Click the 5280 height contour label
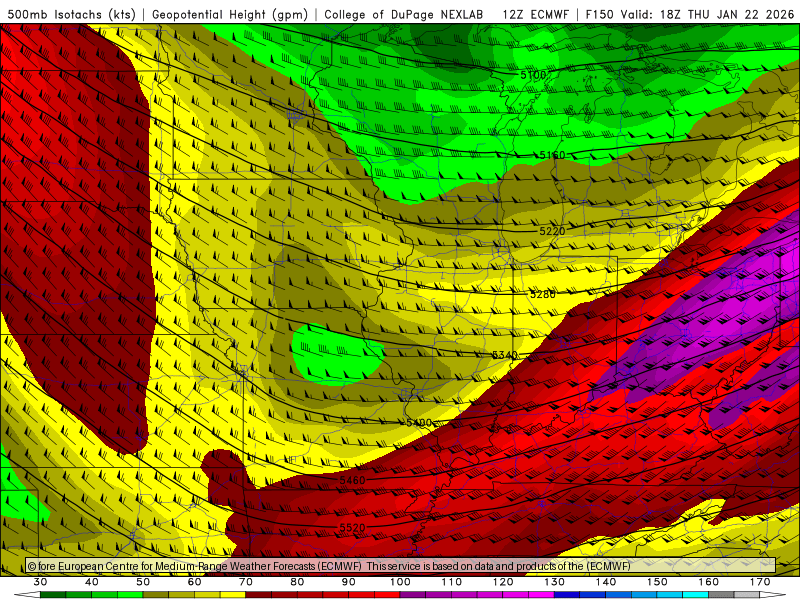This screenshot has width=800, height=600. click(542, 294)
